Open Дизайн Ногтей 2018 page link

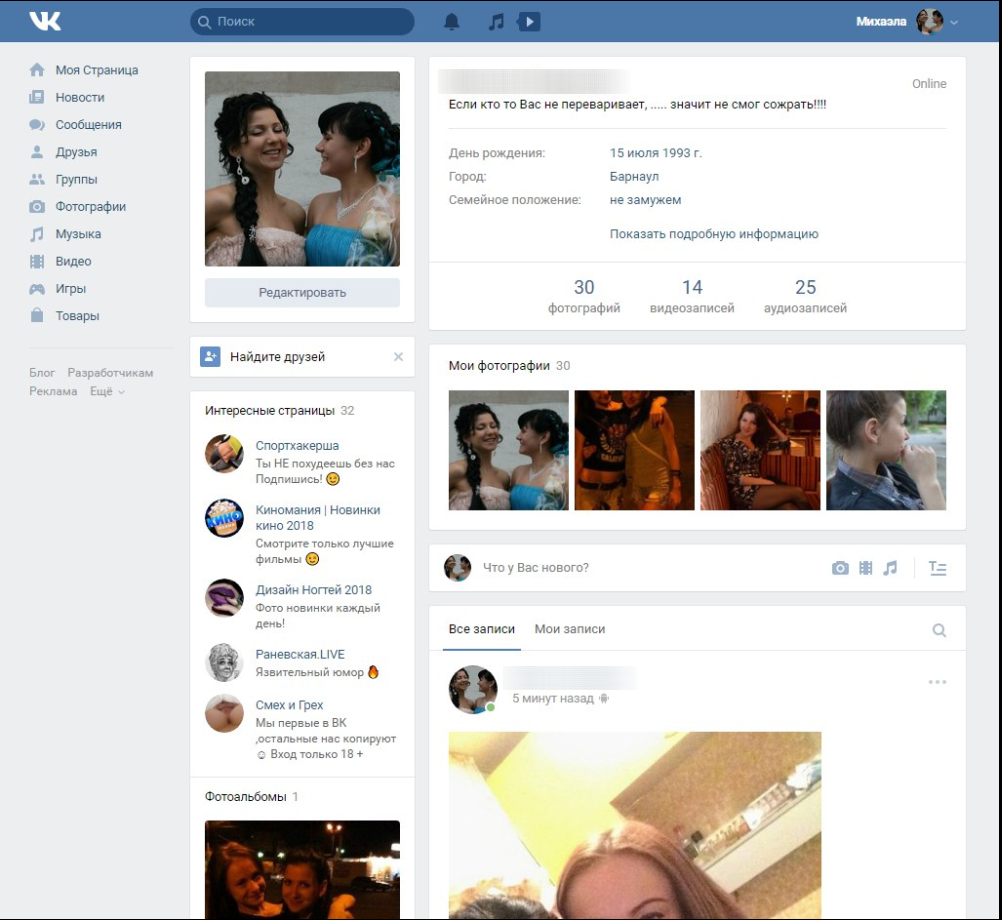(x=314, y=590)
